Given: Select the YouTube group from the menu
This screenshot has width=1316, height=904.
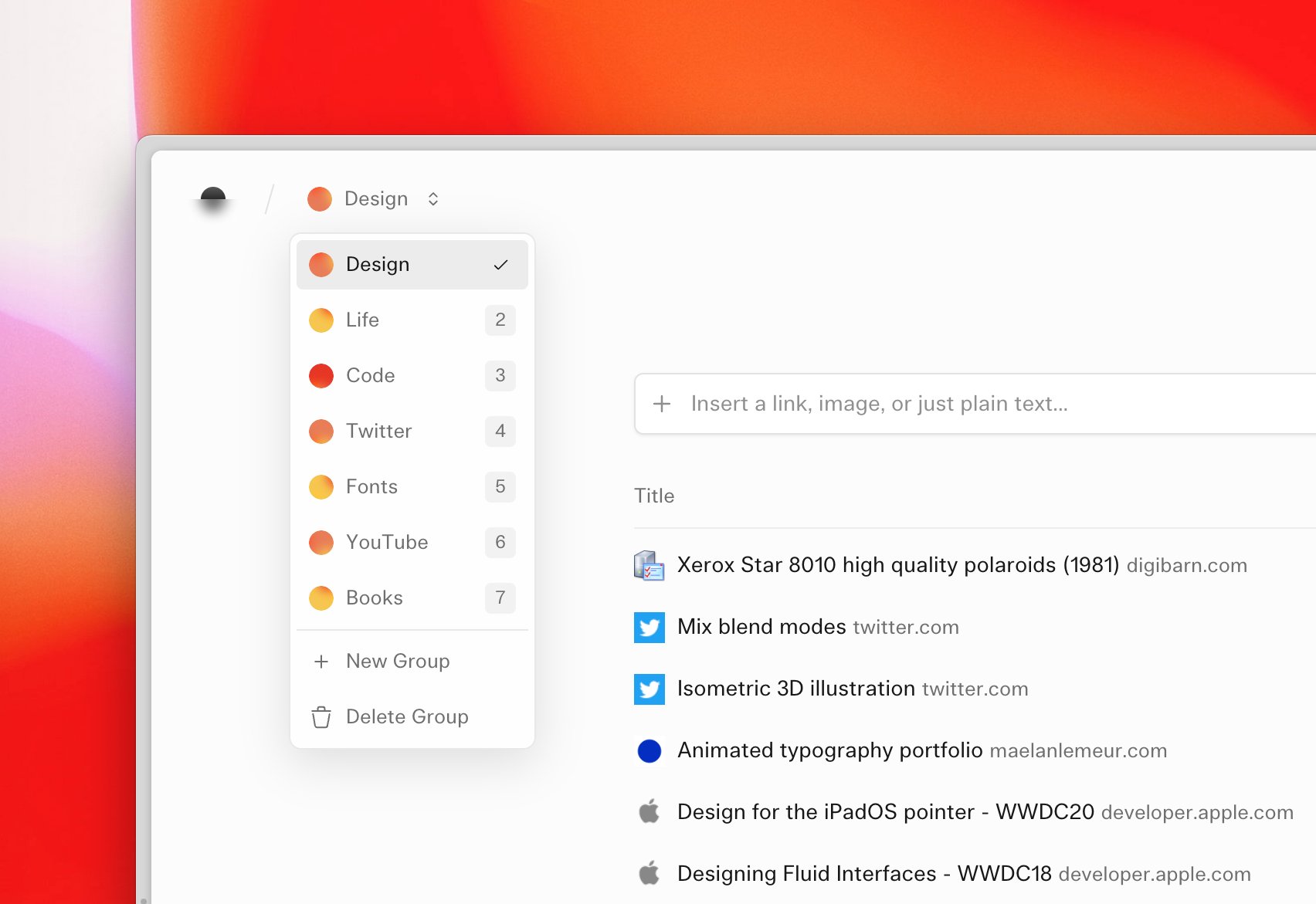Looking at the screenshot, I should (x=387, y=542).
